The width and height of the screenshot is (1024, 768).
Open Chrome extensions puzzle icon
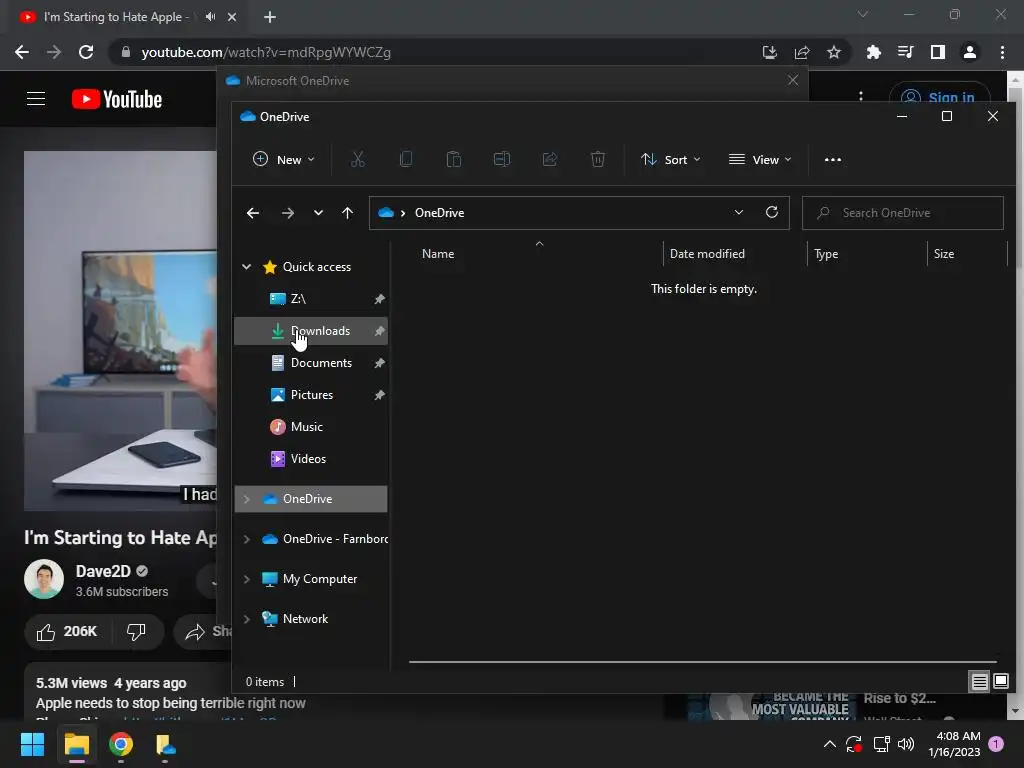click(x=873, y=52)
